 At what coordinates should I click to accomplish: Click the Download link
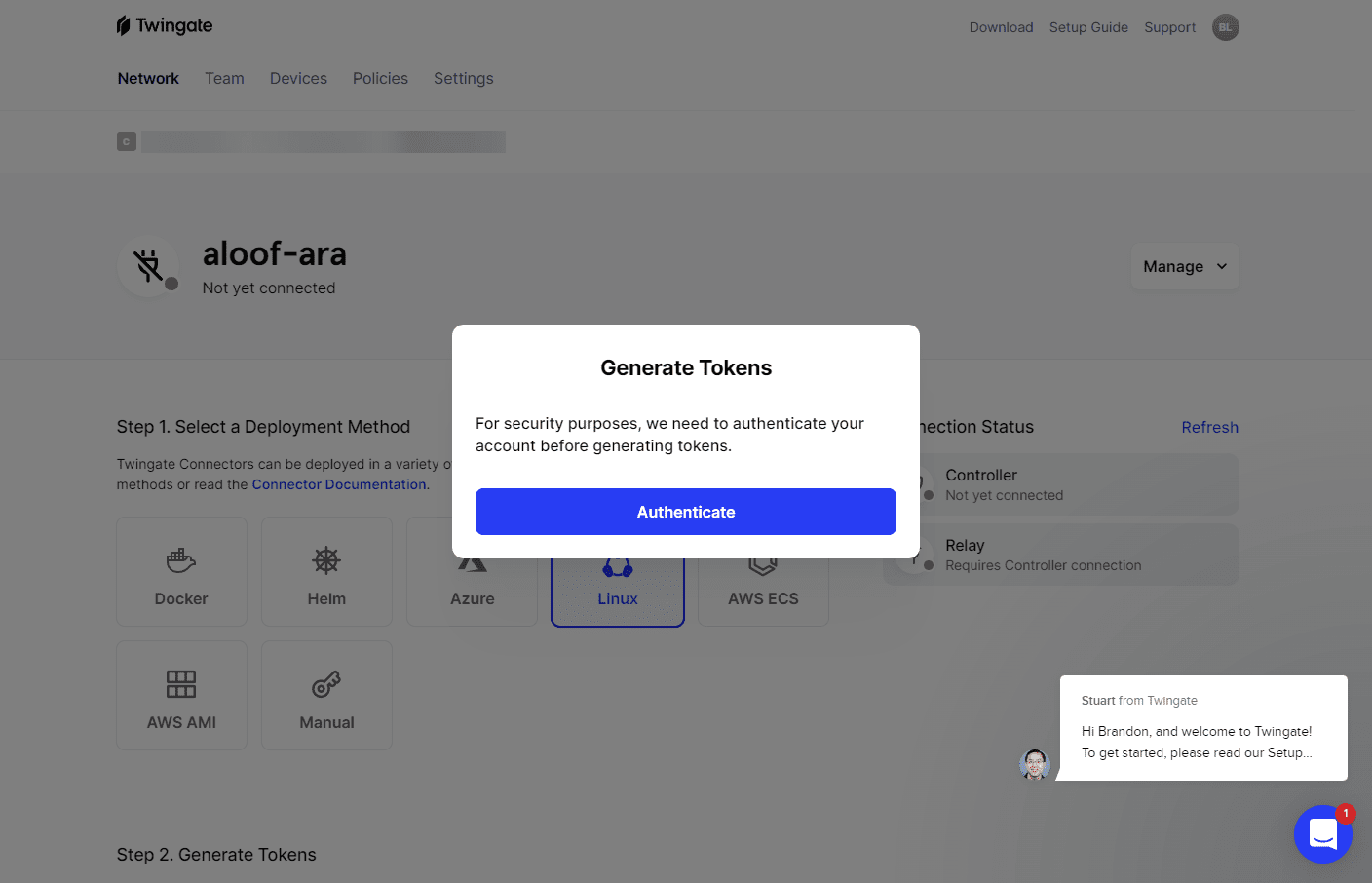[1001, 27]
